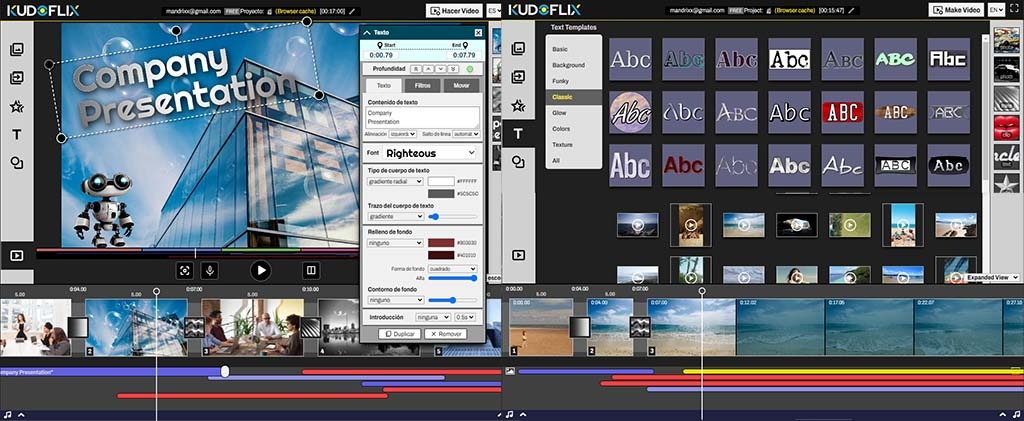Click Contenido de texto input field
The height and width of the screenshot is (421, 1024).
pyautogui.click(x=423, y=117)
